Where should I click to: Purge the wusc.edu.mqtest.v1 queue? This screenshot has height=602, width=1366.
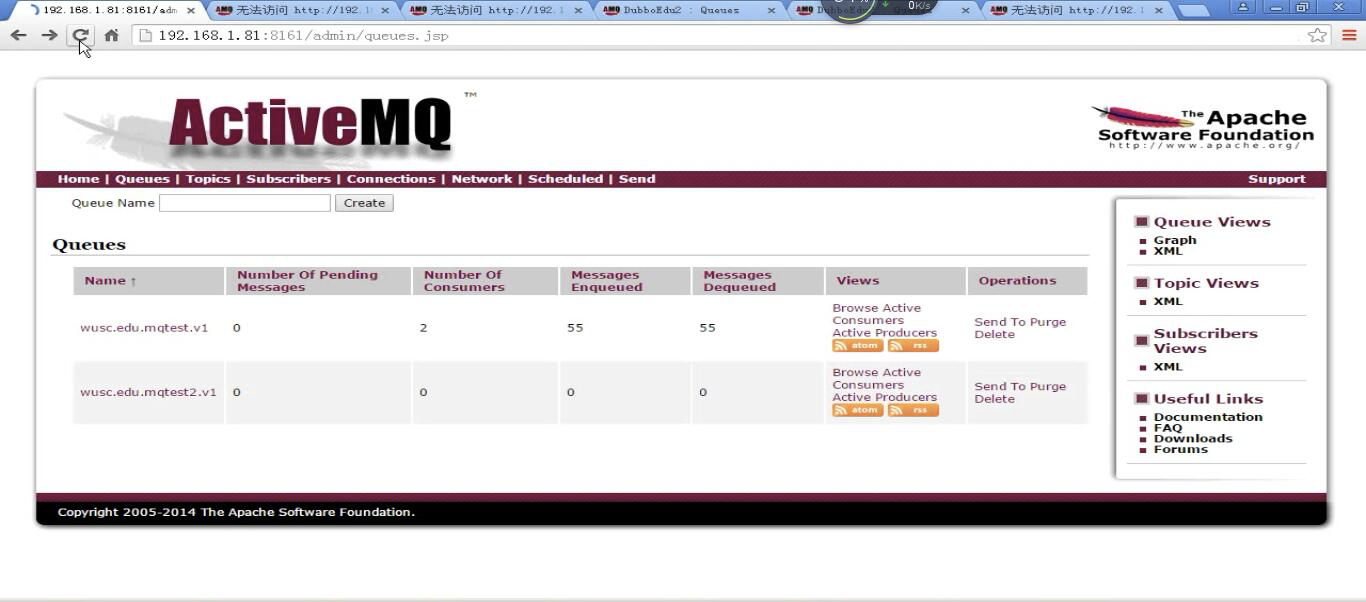(x=1048, y=322)
